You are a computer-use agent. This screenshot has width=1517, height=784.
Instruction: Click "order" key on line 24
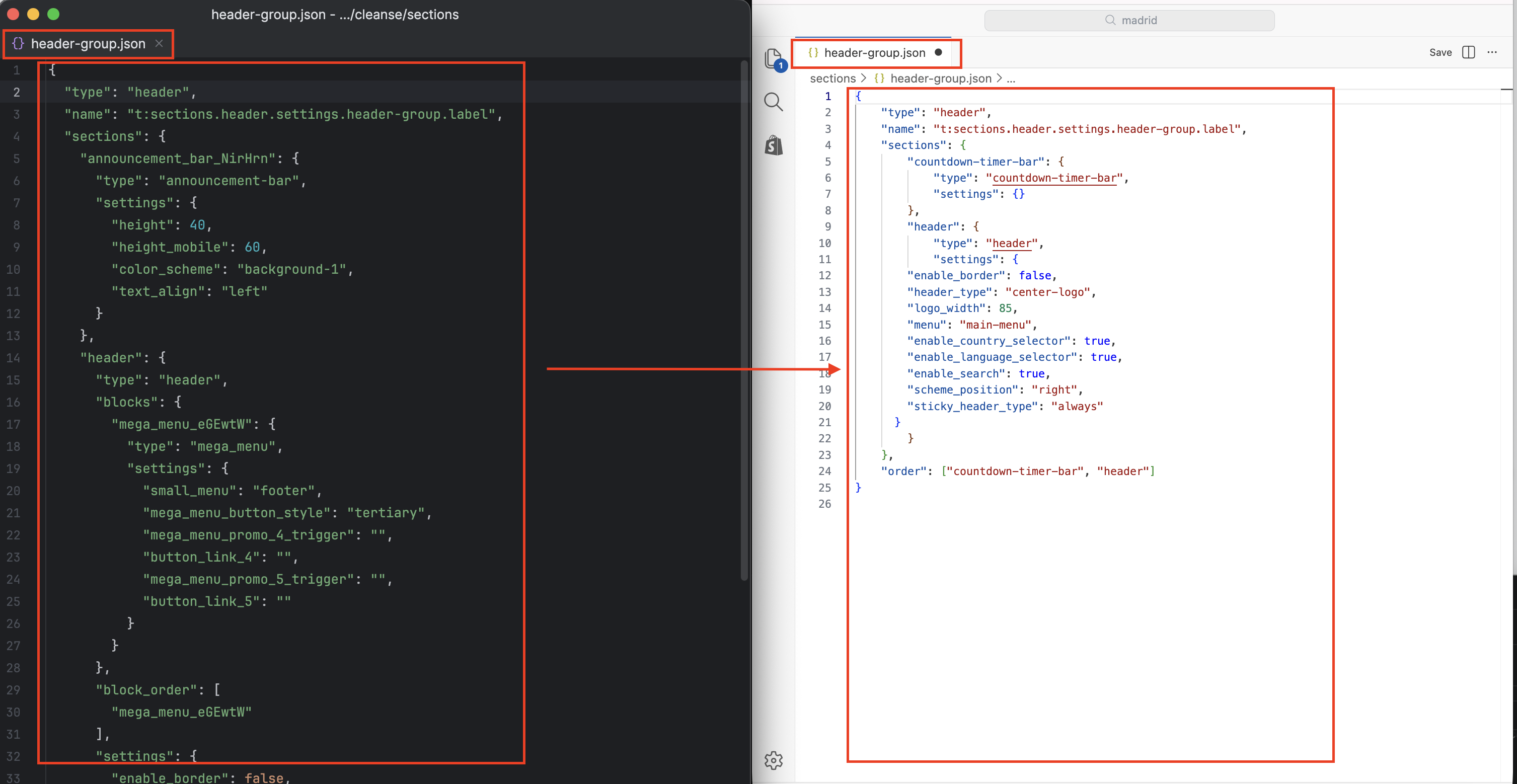pyautogui.click(x=903, y=471)
